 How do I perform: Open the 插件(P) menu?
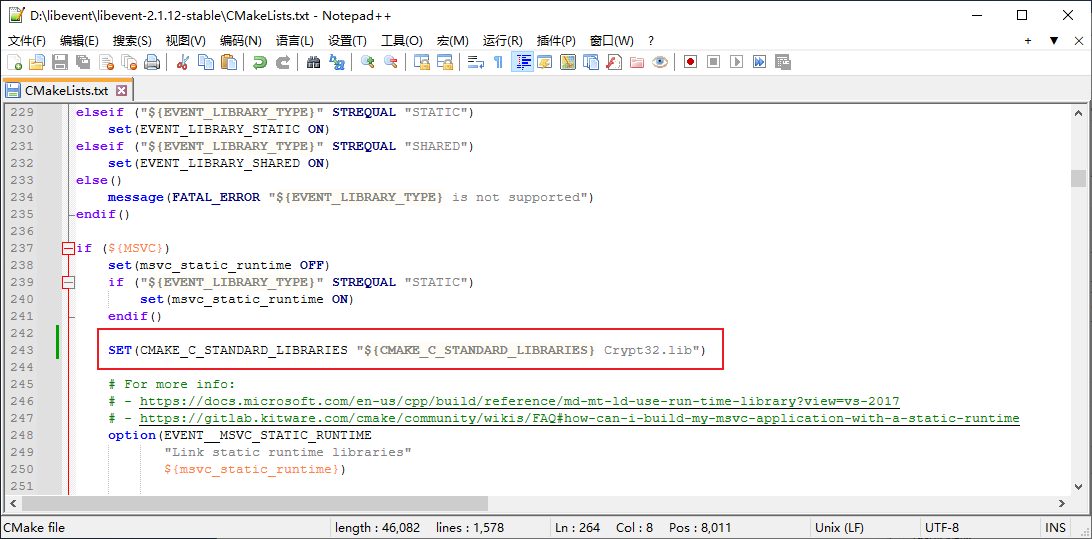[x=556, y=41]
